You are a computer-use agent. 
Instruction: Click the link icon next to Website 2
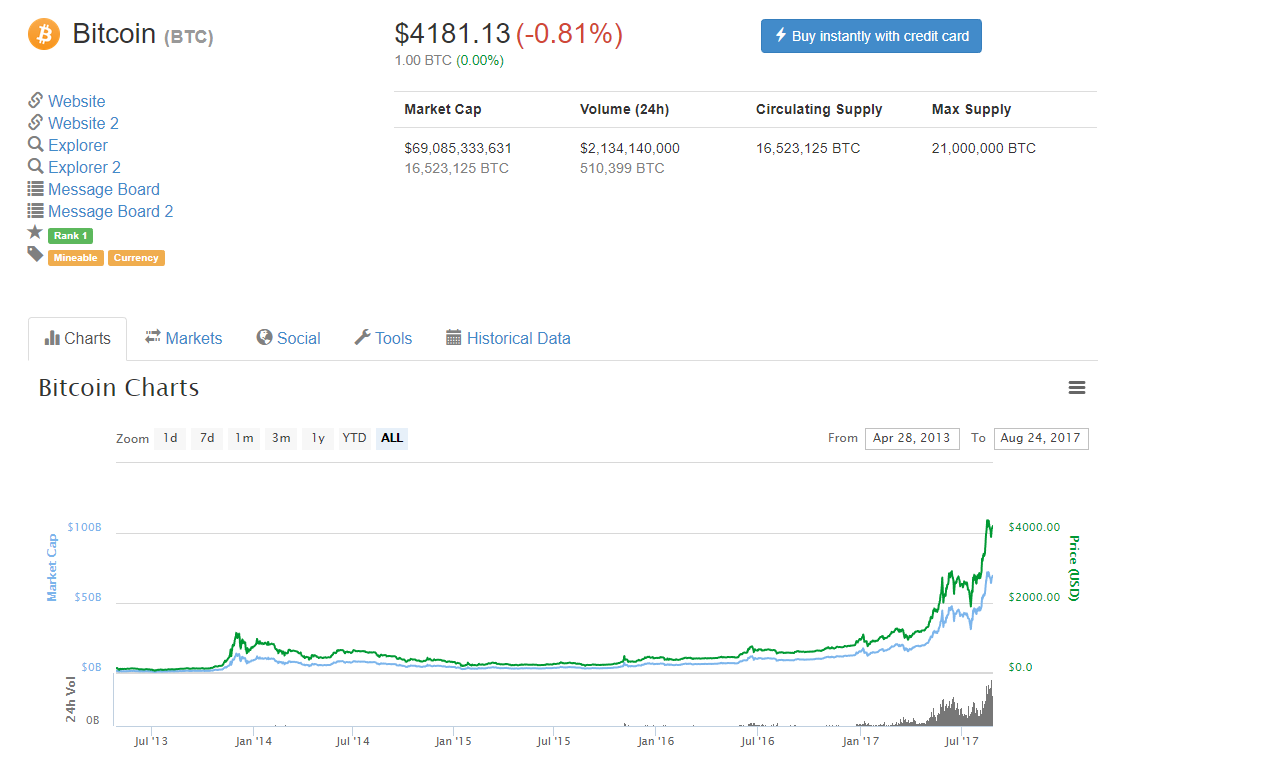click(x=35, y=123)
